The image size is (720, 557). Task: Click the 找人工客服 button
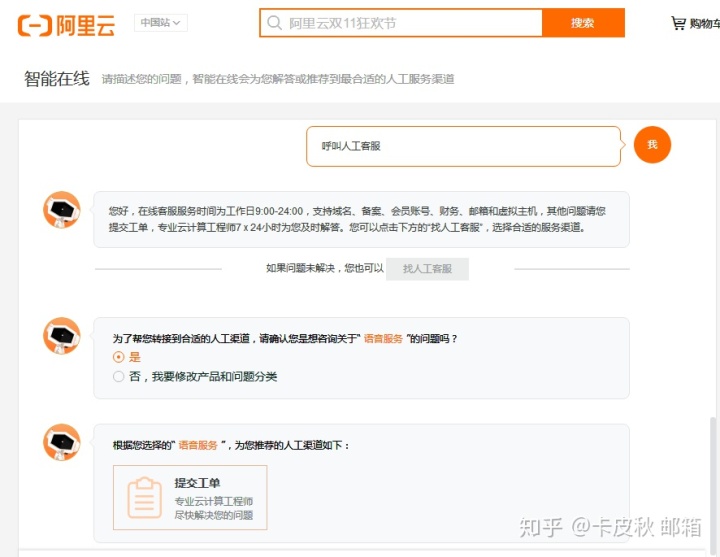point(427,268)
